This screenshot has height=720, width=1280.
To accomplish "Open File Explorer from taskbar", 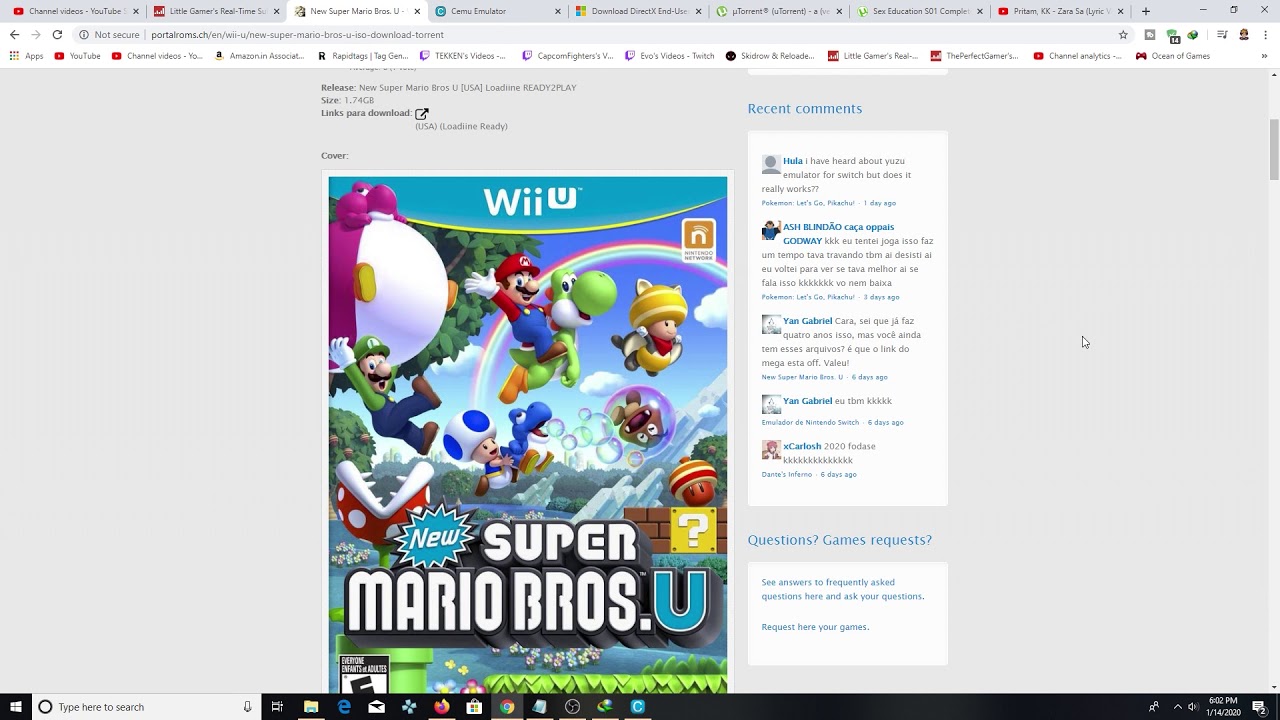I will [x=311, y=707].
